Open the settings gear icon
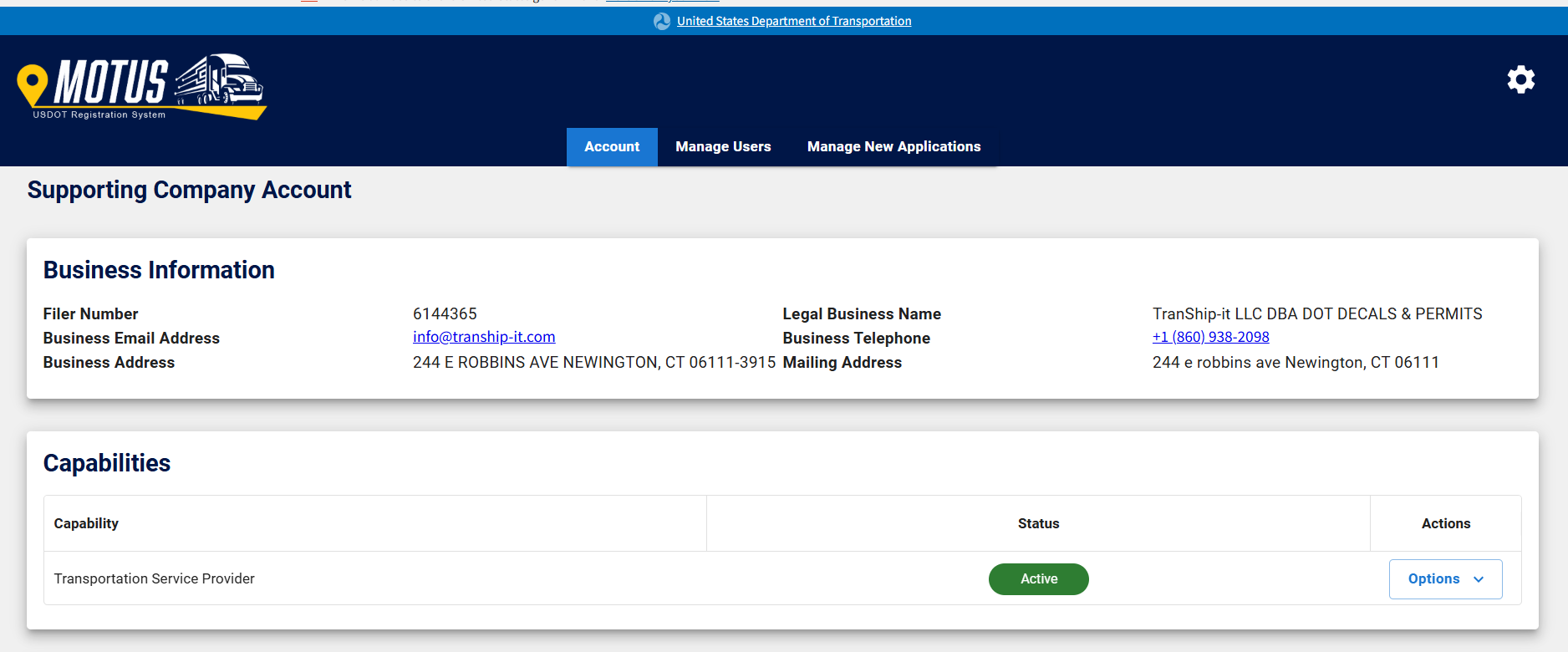This screenshot has width=1568, height=652. click(x=1520, y=79)
